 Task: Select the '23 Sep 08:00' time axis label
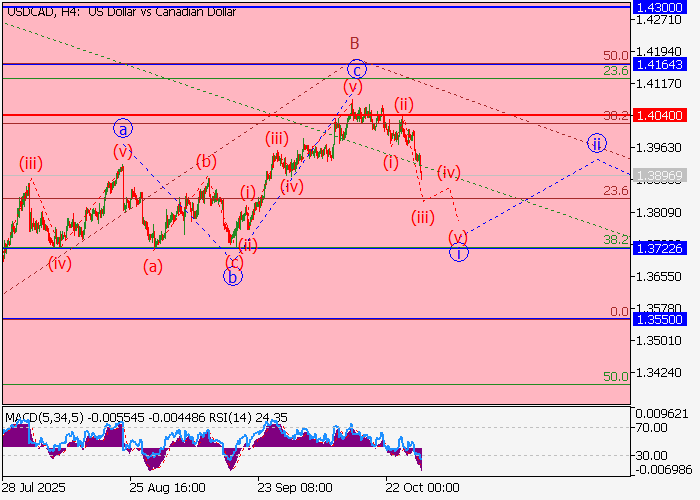[x=296, y=488]
